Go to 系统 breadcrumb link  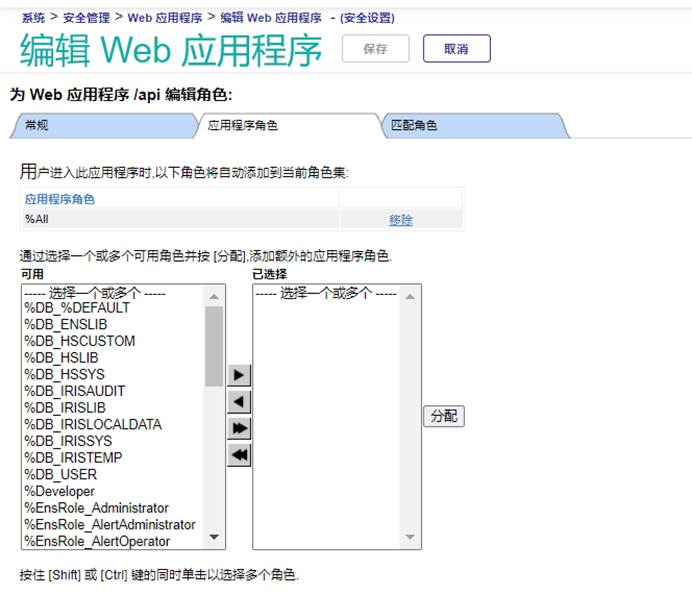coord(34,18)
